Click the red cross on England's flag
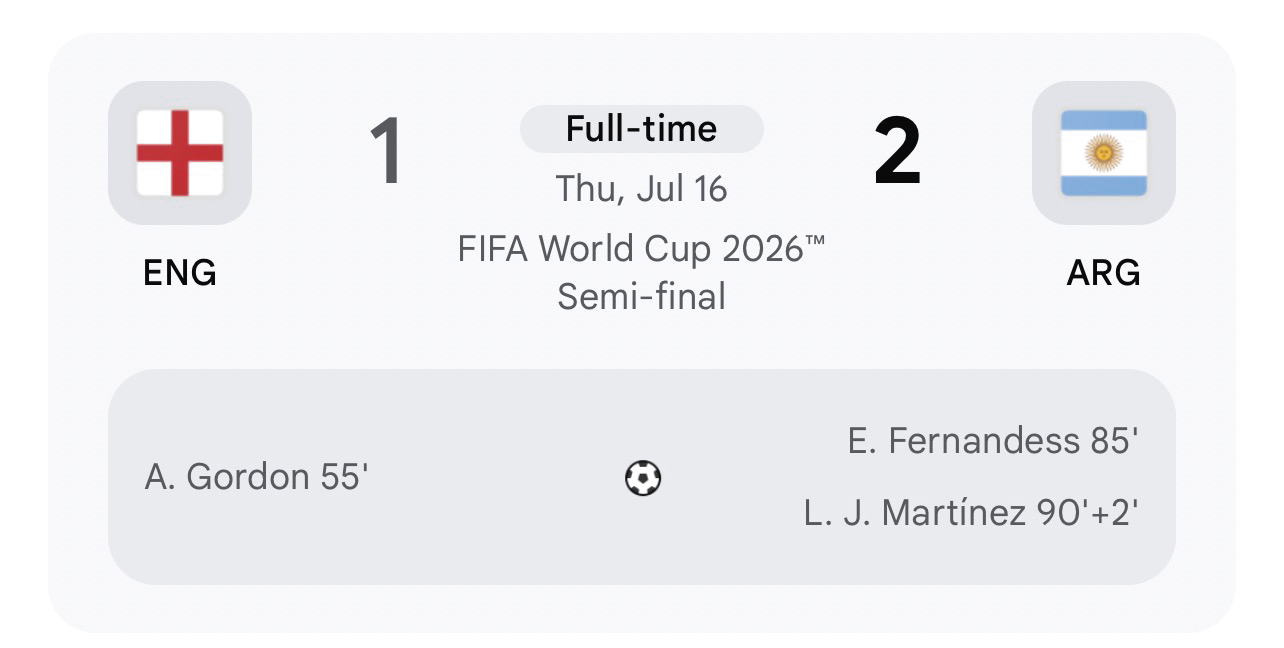This screenshot has height=648, width=1284. [x=180, y=153]
